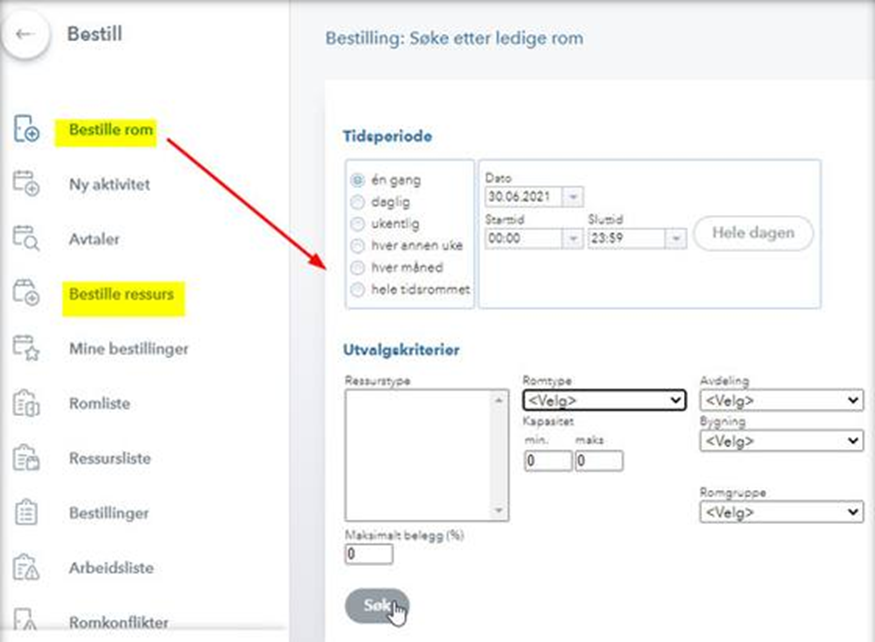Choose the 'hver måned' radio button

point(358,268)
